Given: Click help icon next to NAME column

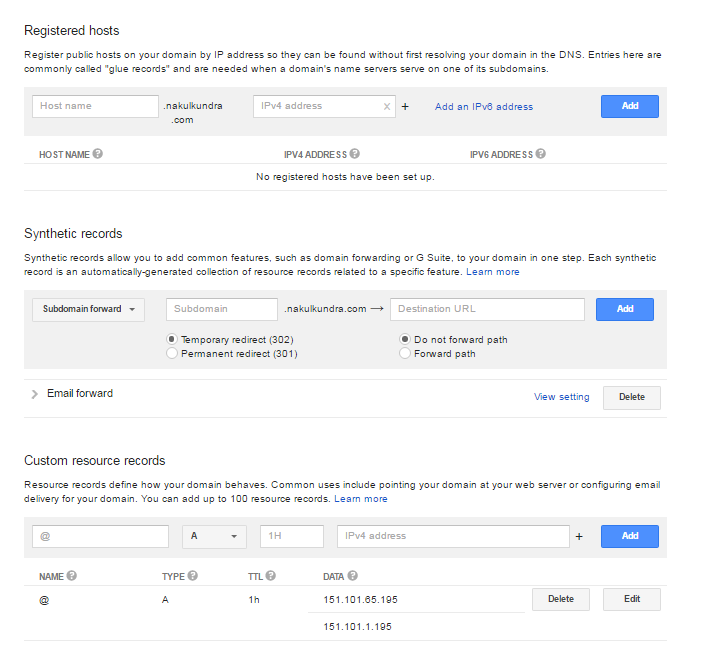Looking at the screenshot, I should (x=72, y=576).
